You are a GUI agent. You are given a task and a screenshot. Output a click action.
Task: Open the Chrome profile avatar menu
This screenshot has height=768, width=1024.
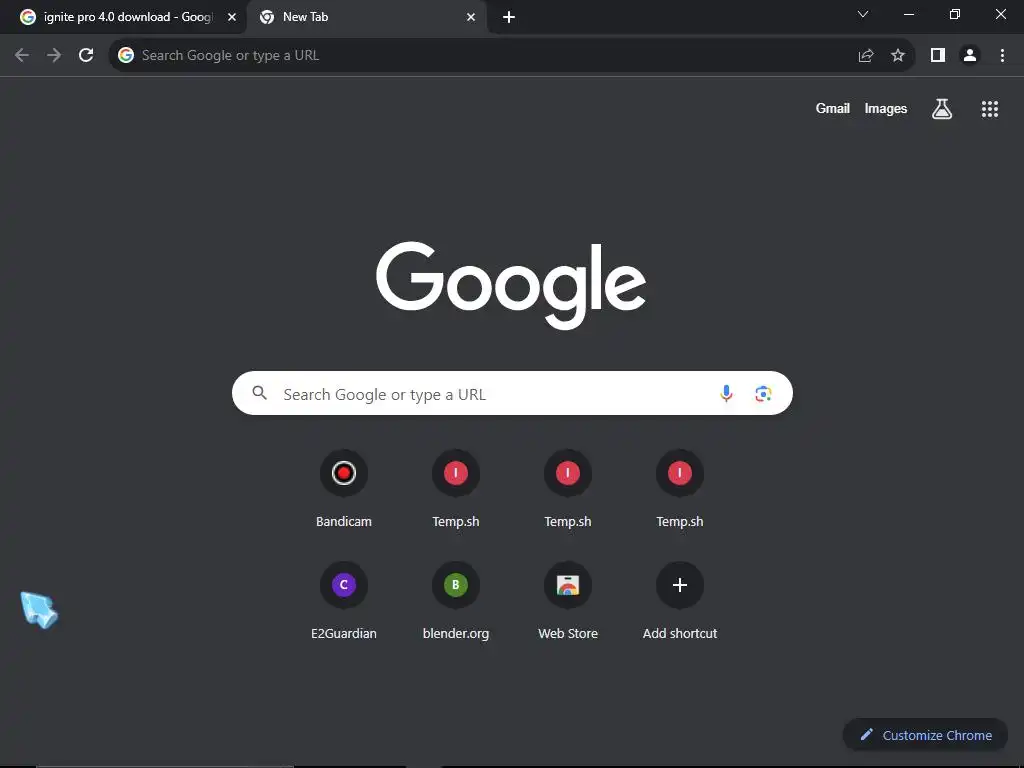point(970,56)
